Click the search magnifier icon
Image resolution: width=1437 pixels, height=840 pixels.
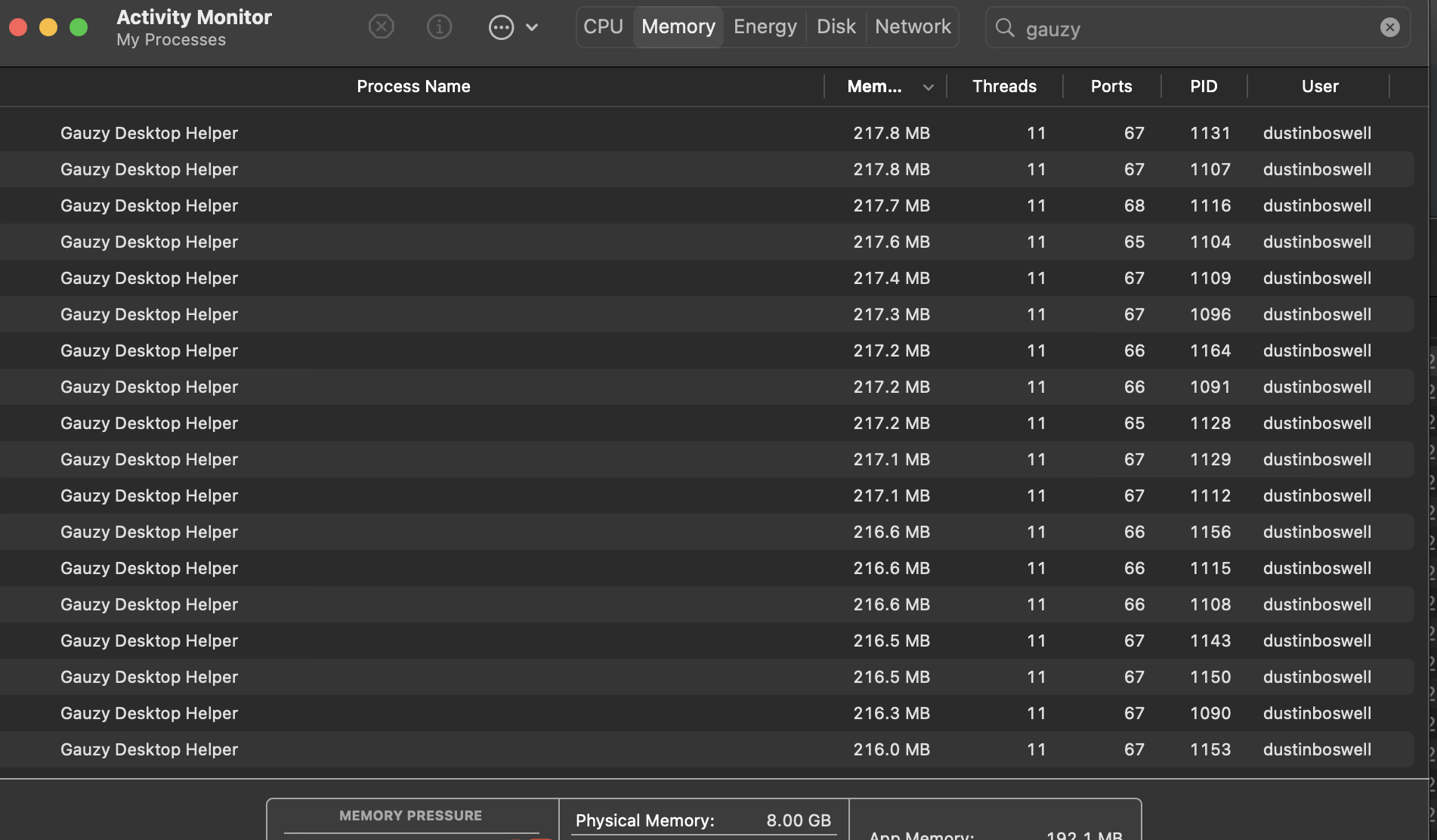(x=1005, y=29)
